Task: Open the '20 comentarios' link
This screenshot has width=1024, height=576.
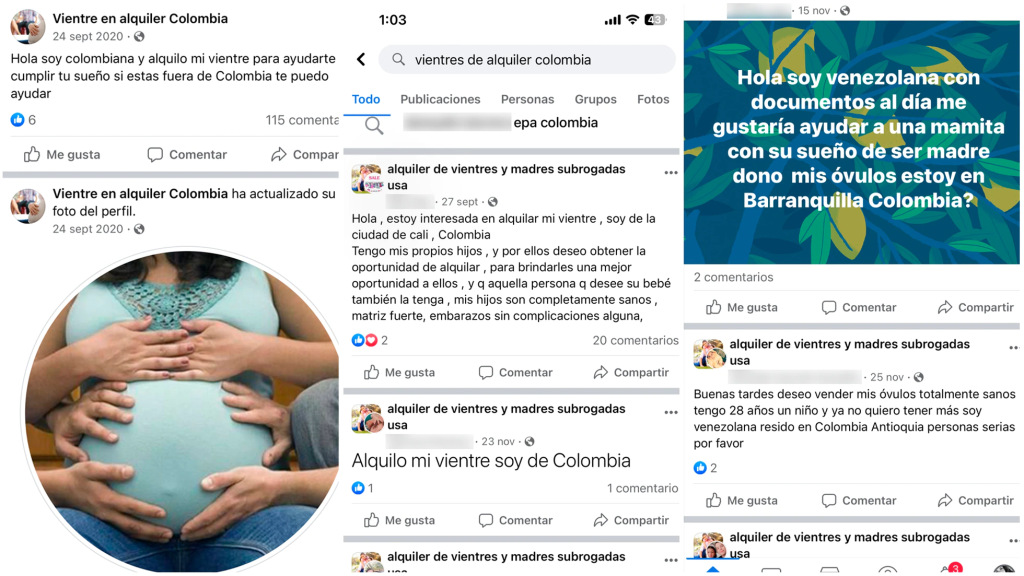Action: tap(635, 340)
